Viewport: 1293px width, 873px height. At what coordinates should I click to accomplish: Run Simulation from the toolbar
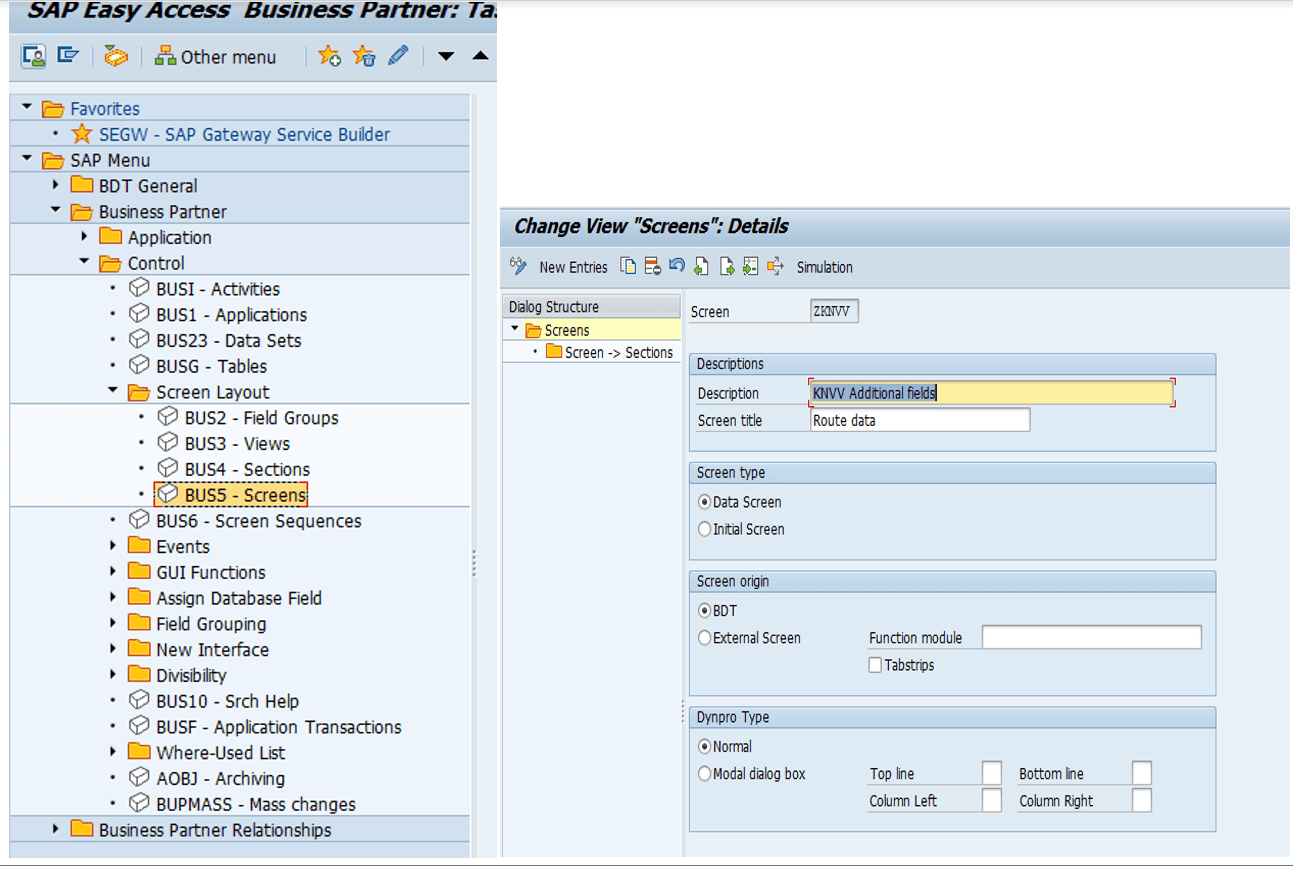point(825,267)
